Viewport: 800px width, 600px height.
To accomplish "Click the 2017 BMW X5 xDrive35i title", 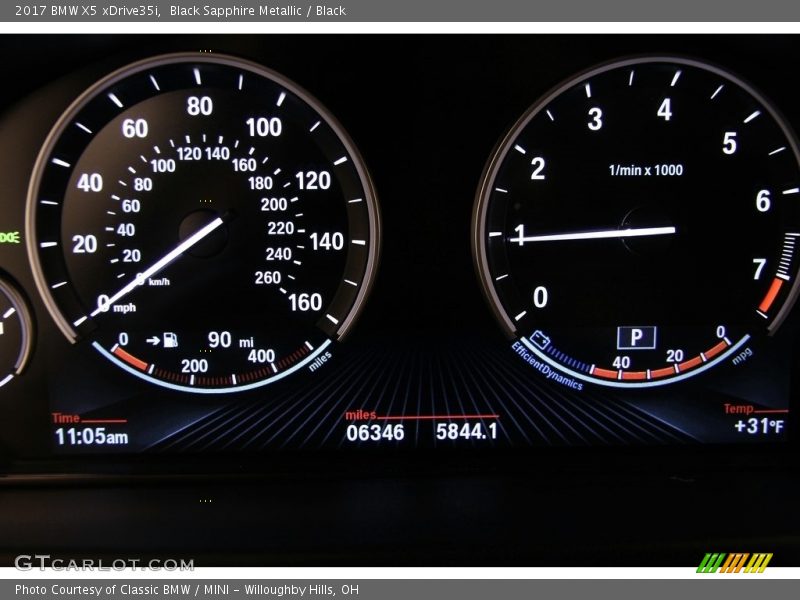I will coord(88,11).
